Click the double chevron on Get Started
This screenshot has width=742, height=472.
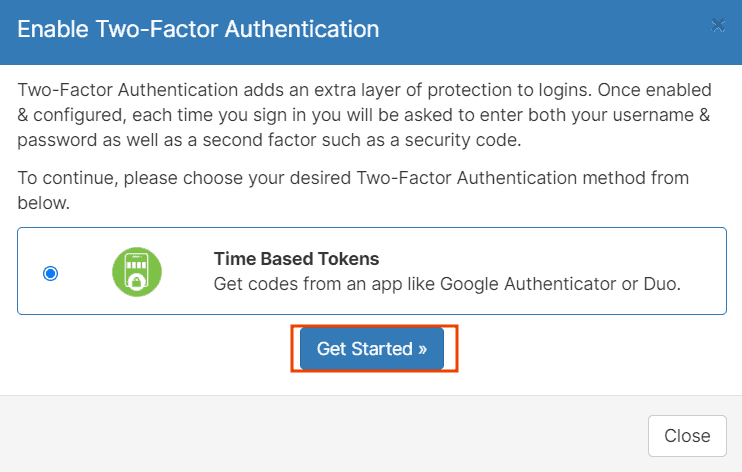[x=423, y=349]
